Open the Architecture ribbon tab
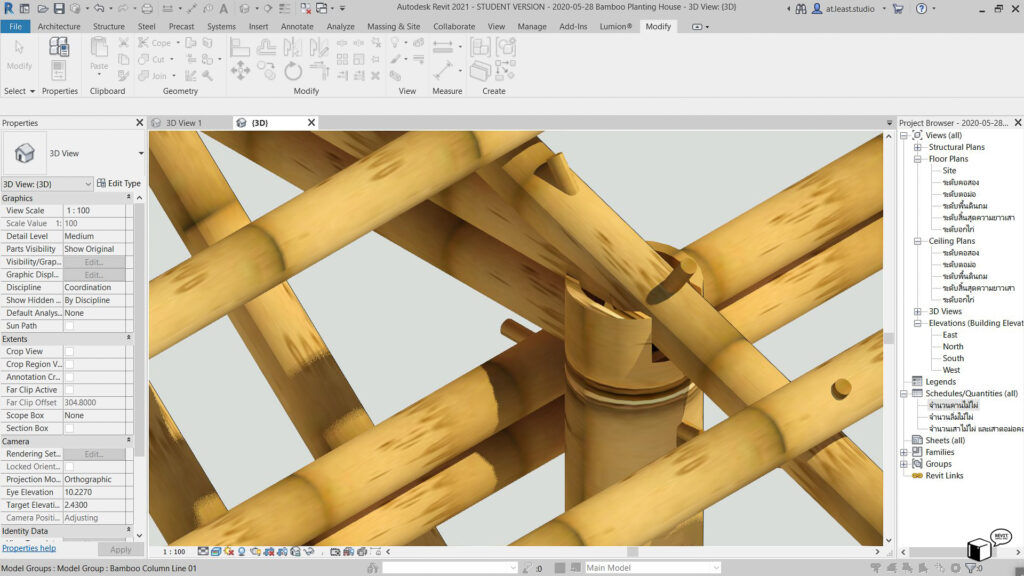The width and height of the screenshot is (1024, 576). 59,26
